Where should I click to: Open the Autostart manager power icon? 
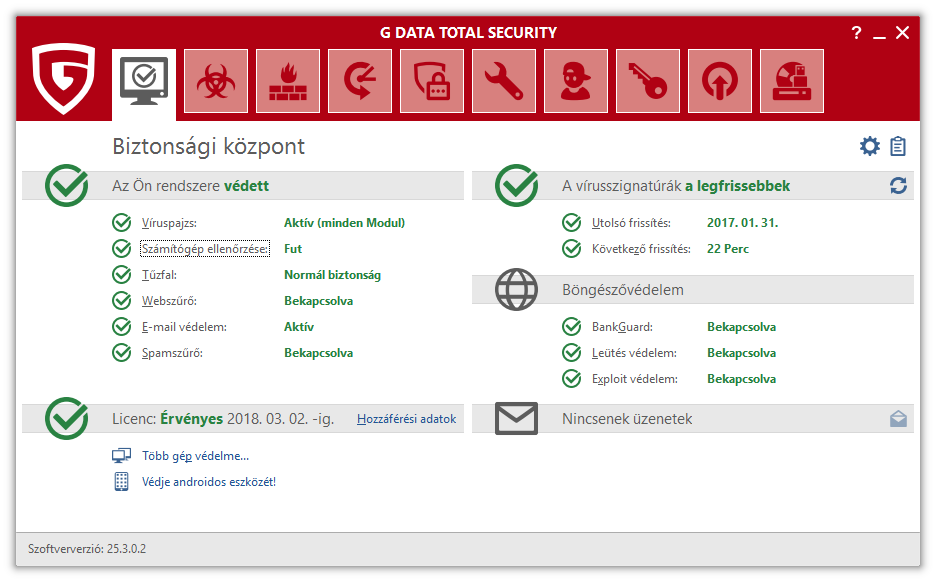(720, 81)
